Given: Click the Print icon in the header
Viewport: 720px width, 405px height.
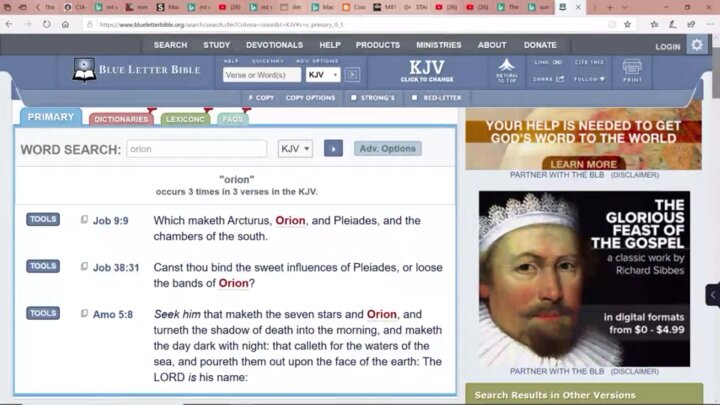Looking at the screenshot, I should [x=632, y=71].
